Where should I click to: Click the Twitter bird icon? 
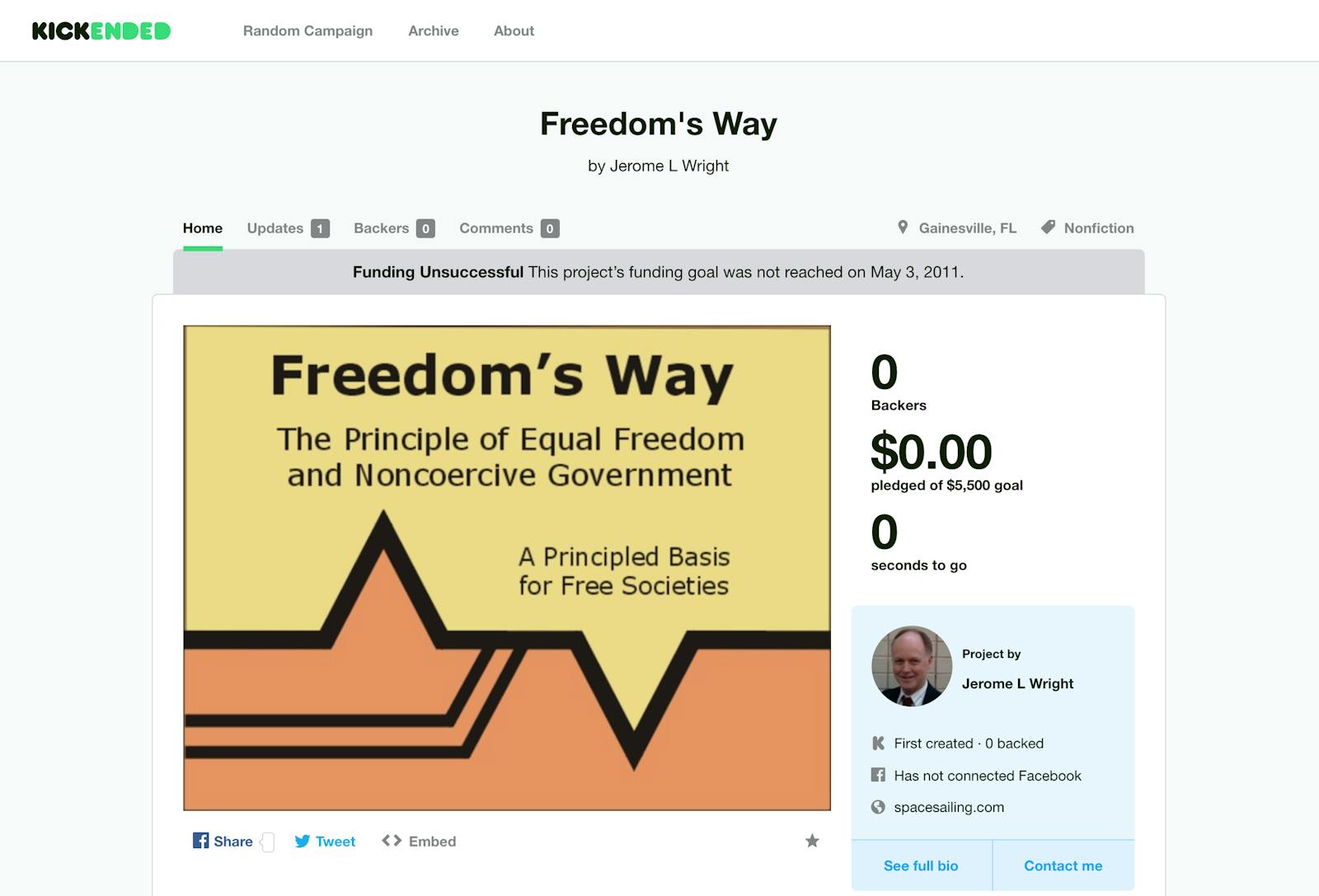(x=303, y=841)
